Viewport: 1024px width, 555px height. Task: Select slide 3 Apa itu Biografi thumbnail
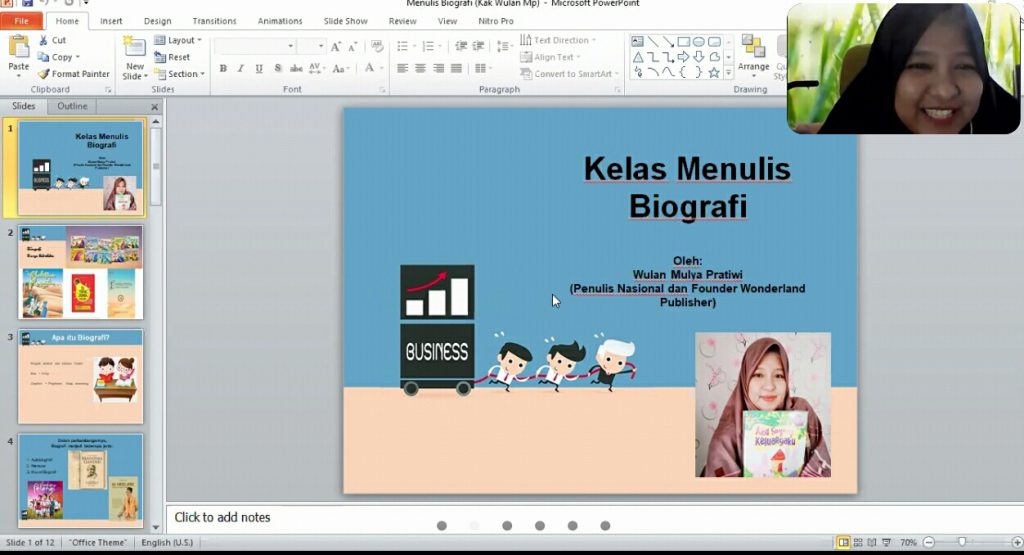(80, 376)
